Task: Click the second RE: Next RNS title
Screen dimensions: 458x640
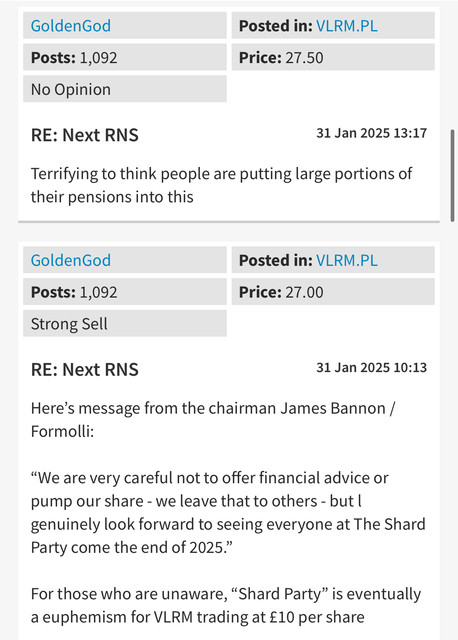Action: click(85, 370)
